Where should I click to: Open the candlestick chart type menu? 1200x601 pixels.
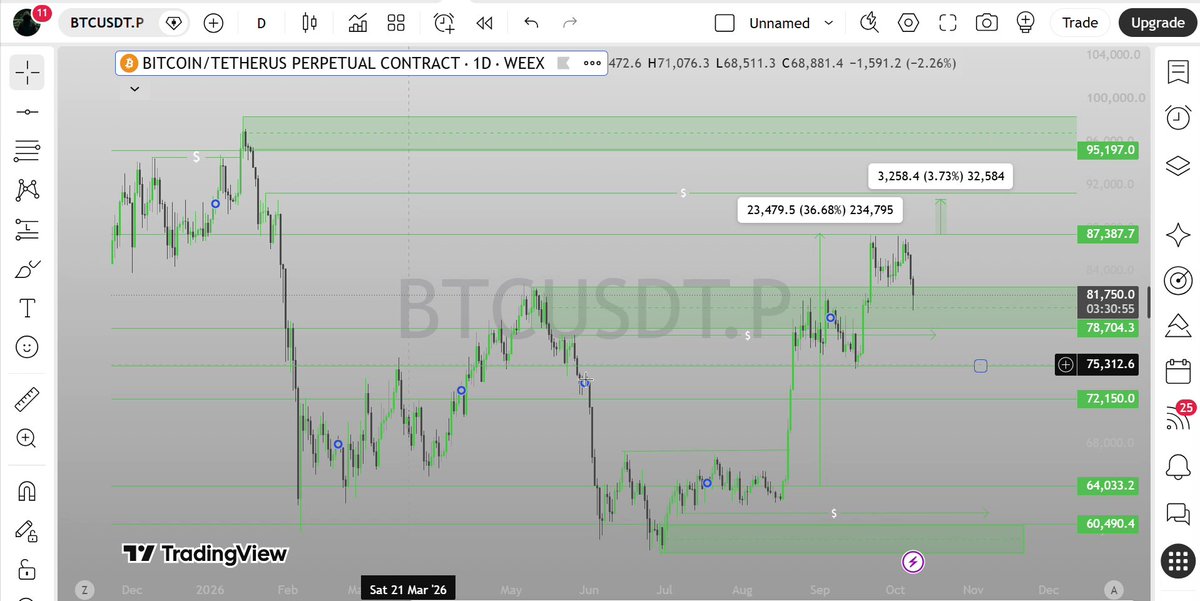pyautogui.click(x=308, y=22)
